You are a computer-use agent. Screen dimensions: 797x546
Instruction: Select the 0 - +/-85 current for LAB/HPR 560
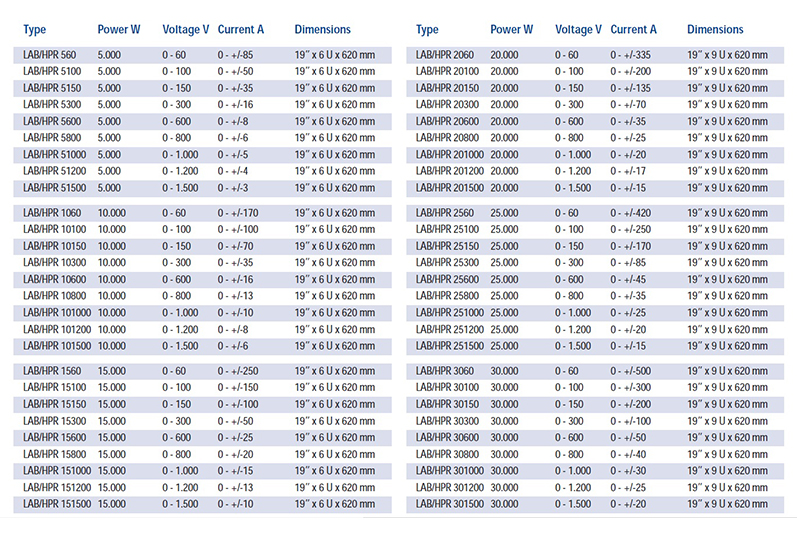[235, 55]
